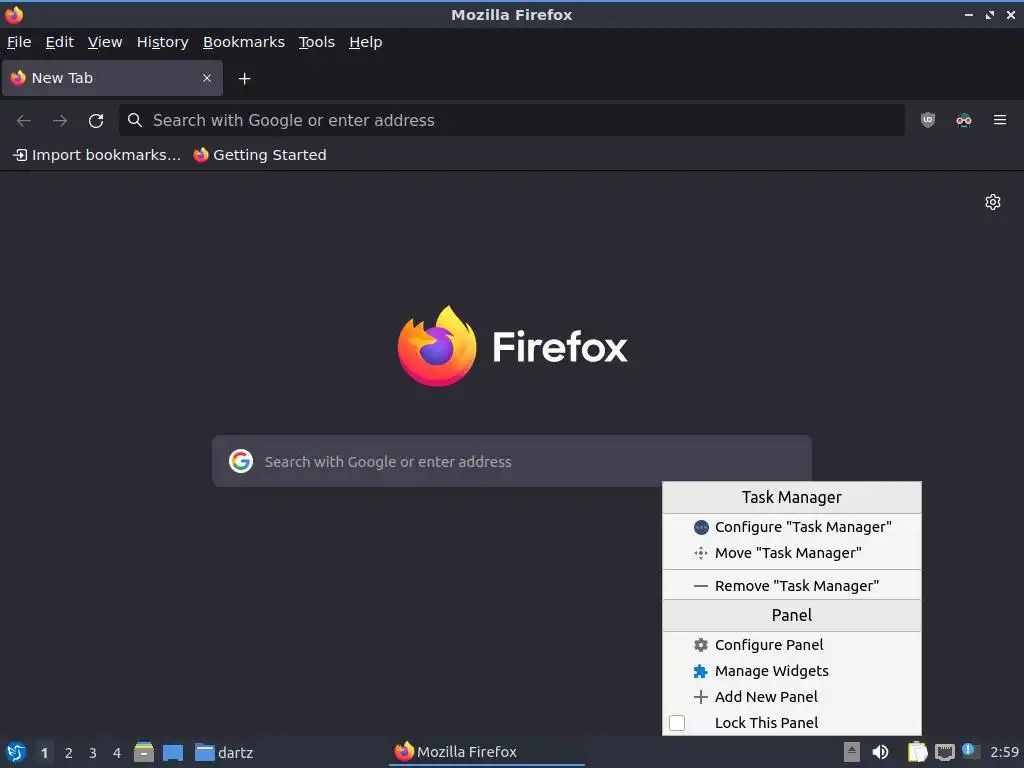Open the uBlock Origin shield icon
Image resolution: width=1024 pixels, height=768 pixels.
928,120
